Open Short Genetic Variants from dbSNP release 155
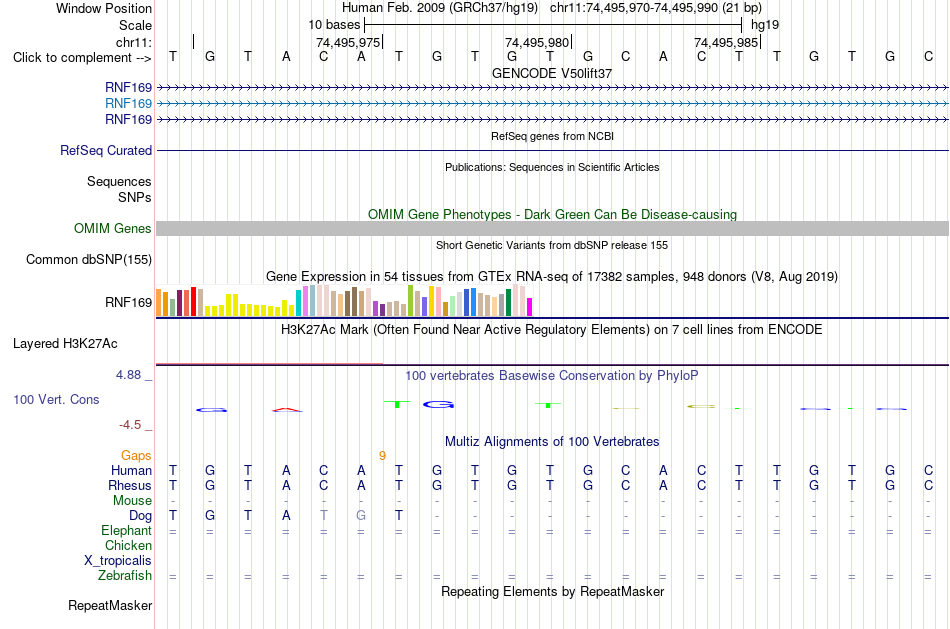This screenshot has width=950, height=629. 552,245
